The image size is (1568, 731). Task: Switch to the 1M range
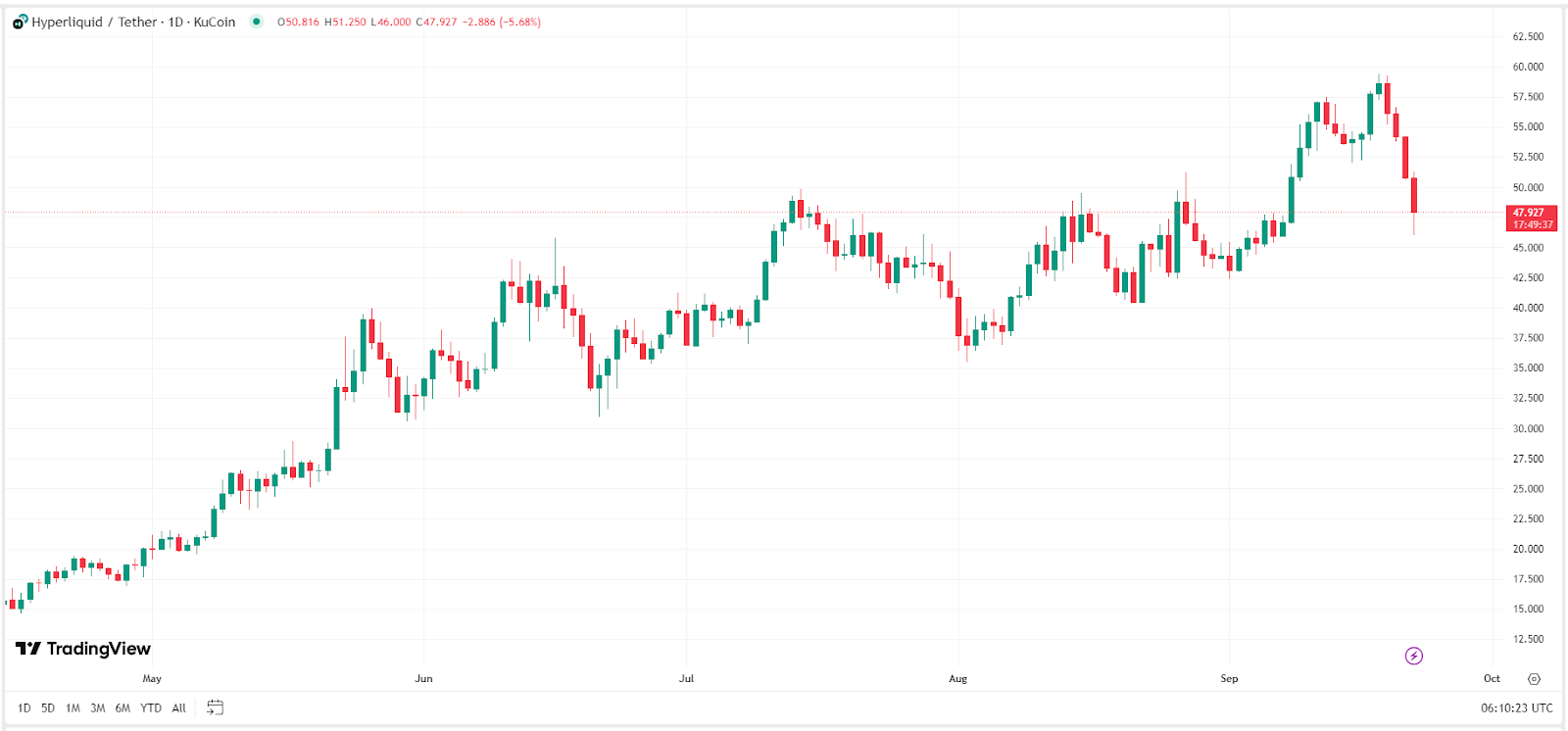(x=73, y=707)
